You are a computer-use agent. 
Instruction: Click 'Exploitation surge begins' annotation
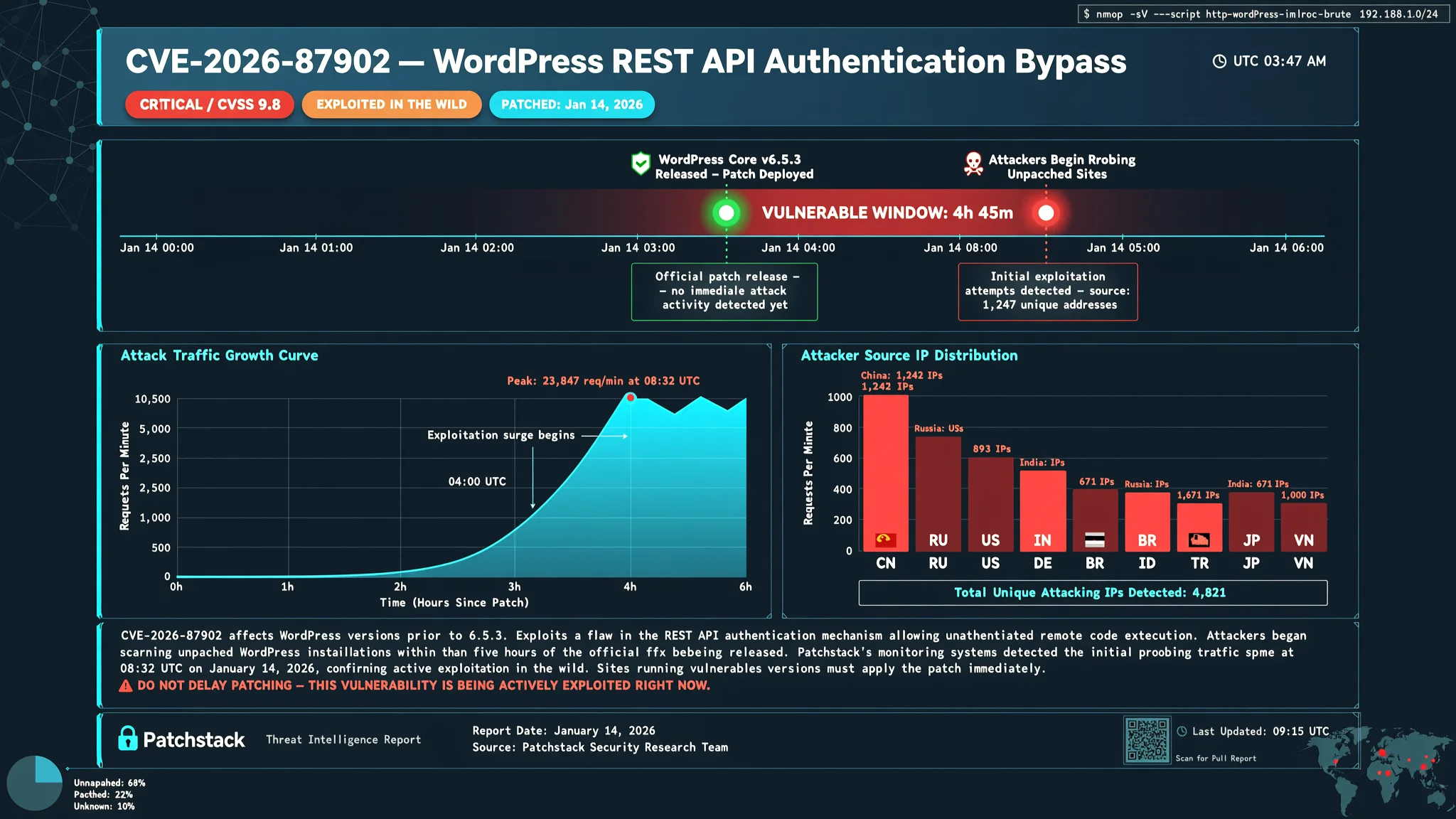pyautogui.click(x=501, y=435)
